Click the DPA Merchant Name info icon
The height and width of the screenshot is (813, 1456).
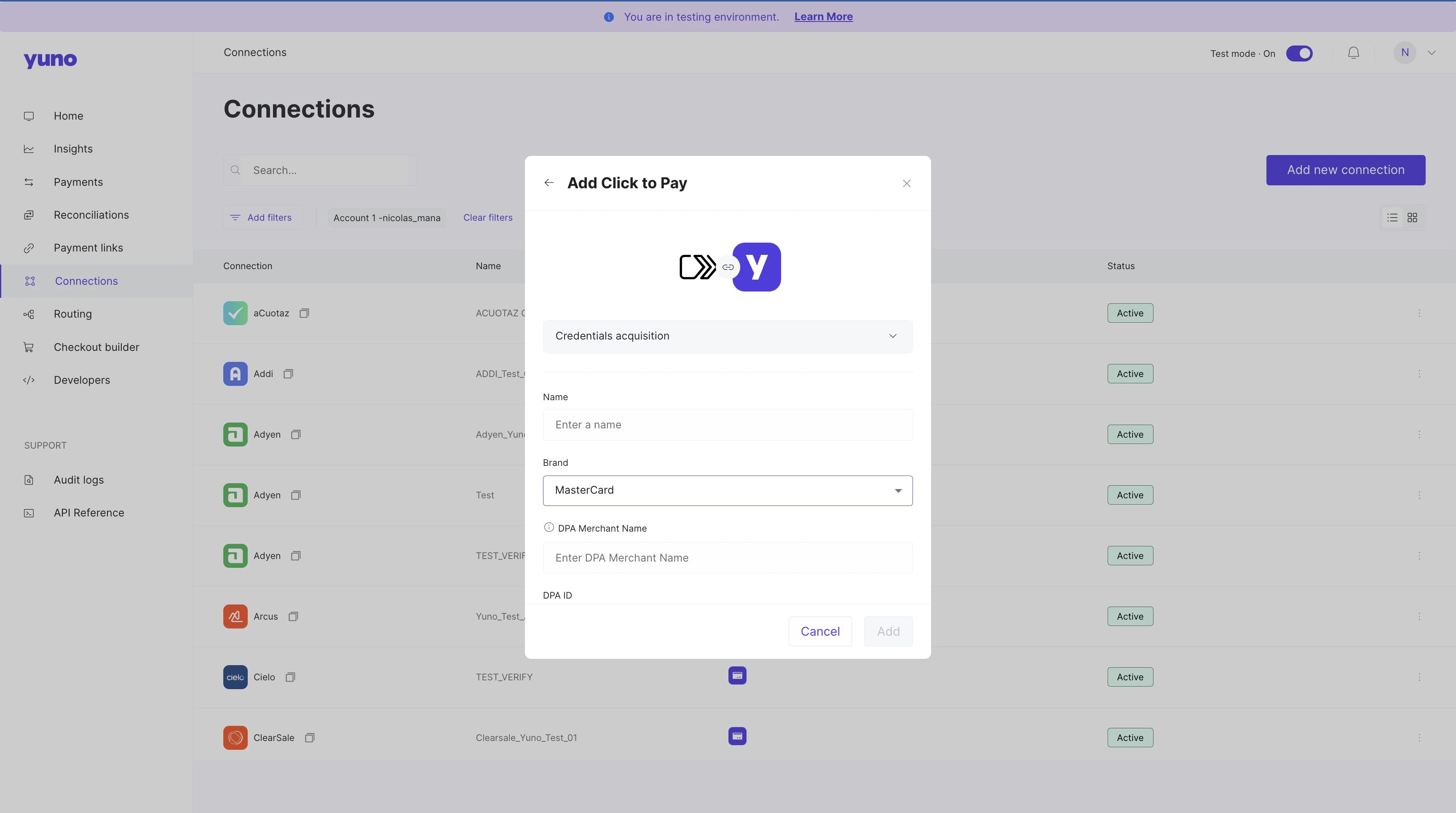(x=548, y=528)
